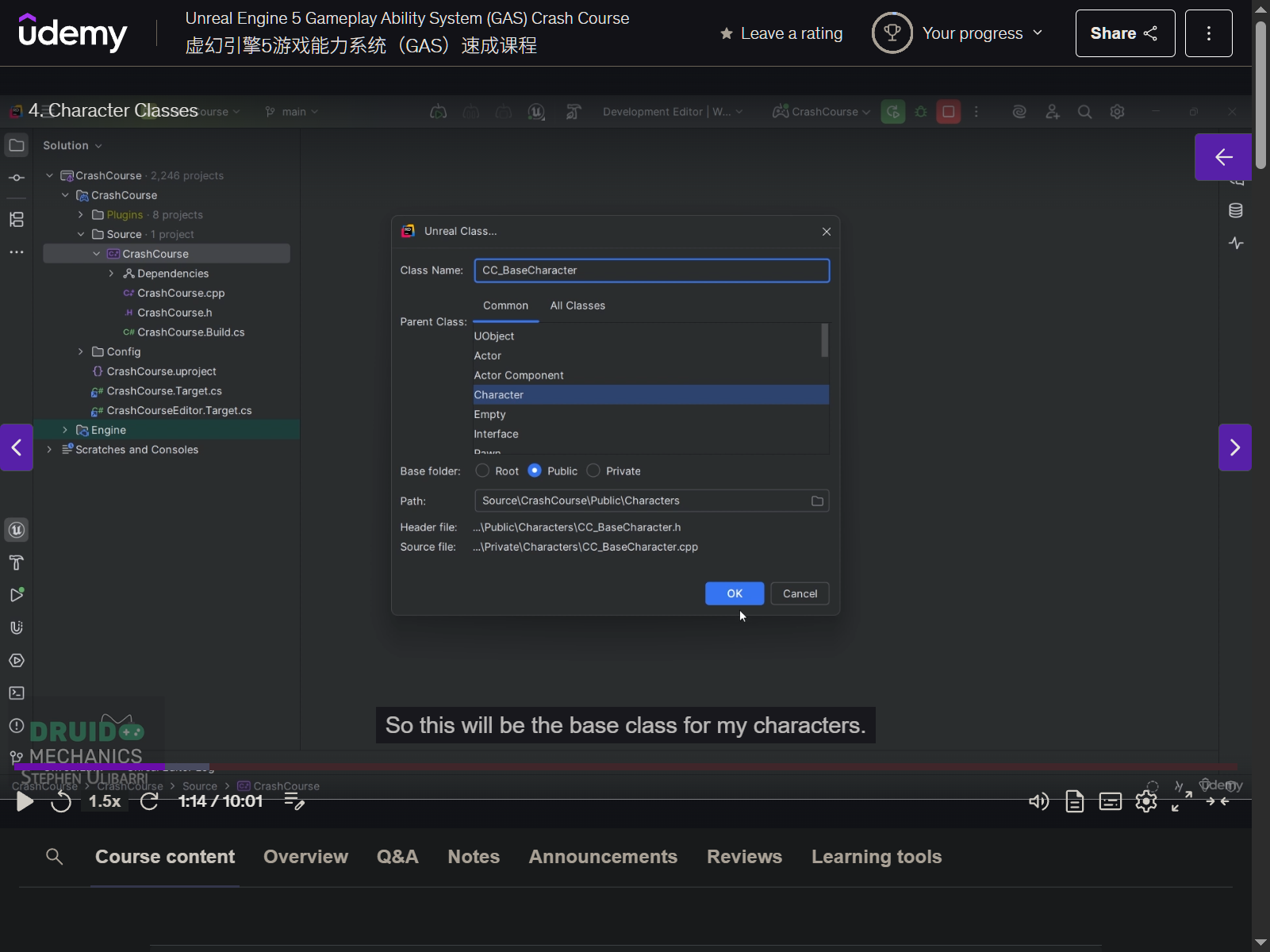Click the stop button in Rider toolbar

tap(948, 112)
